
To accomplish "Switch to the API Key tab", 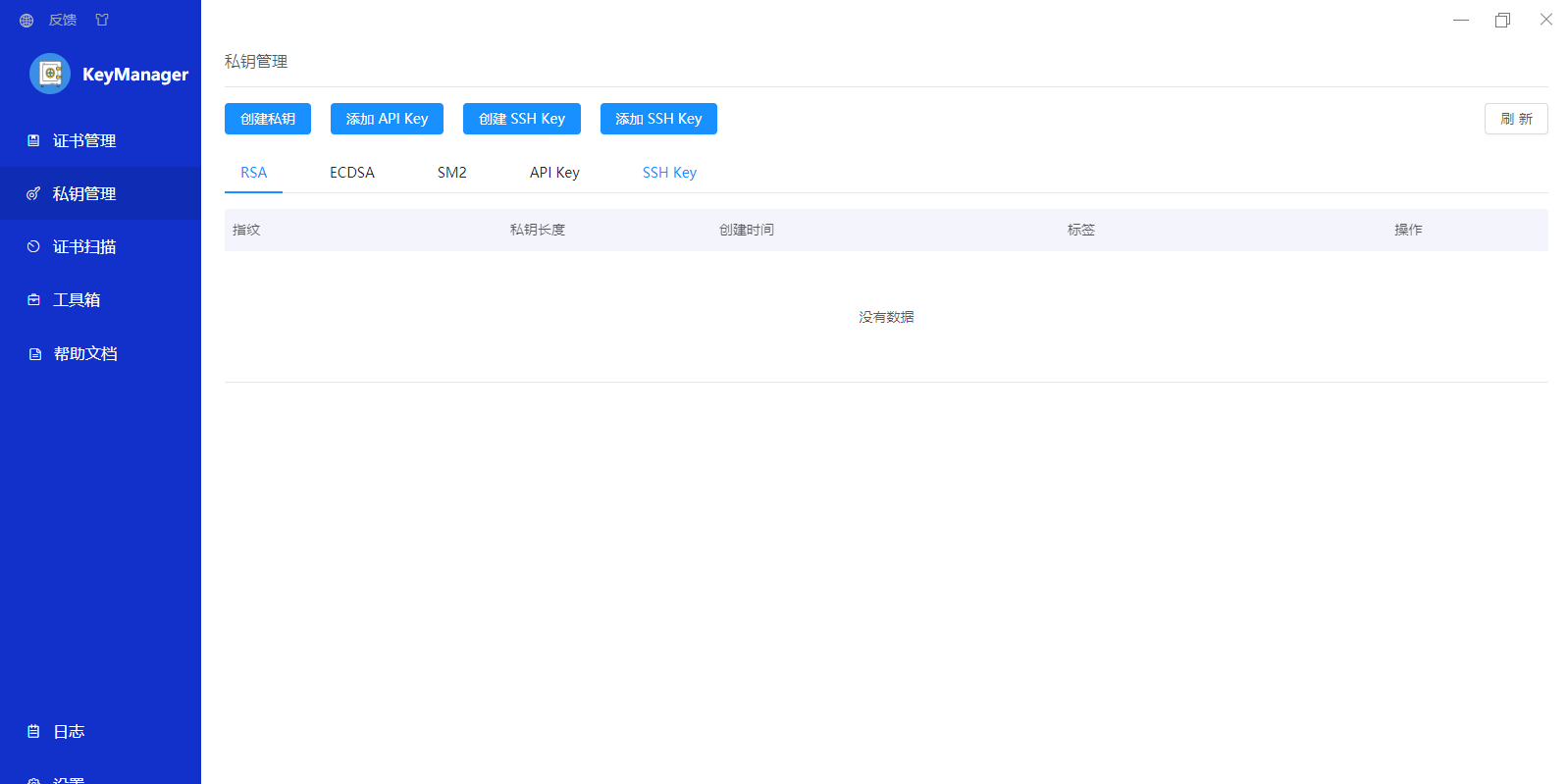I will coord(554,173).
